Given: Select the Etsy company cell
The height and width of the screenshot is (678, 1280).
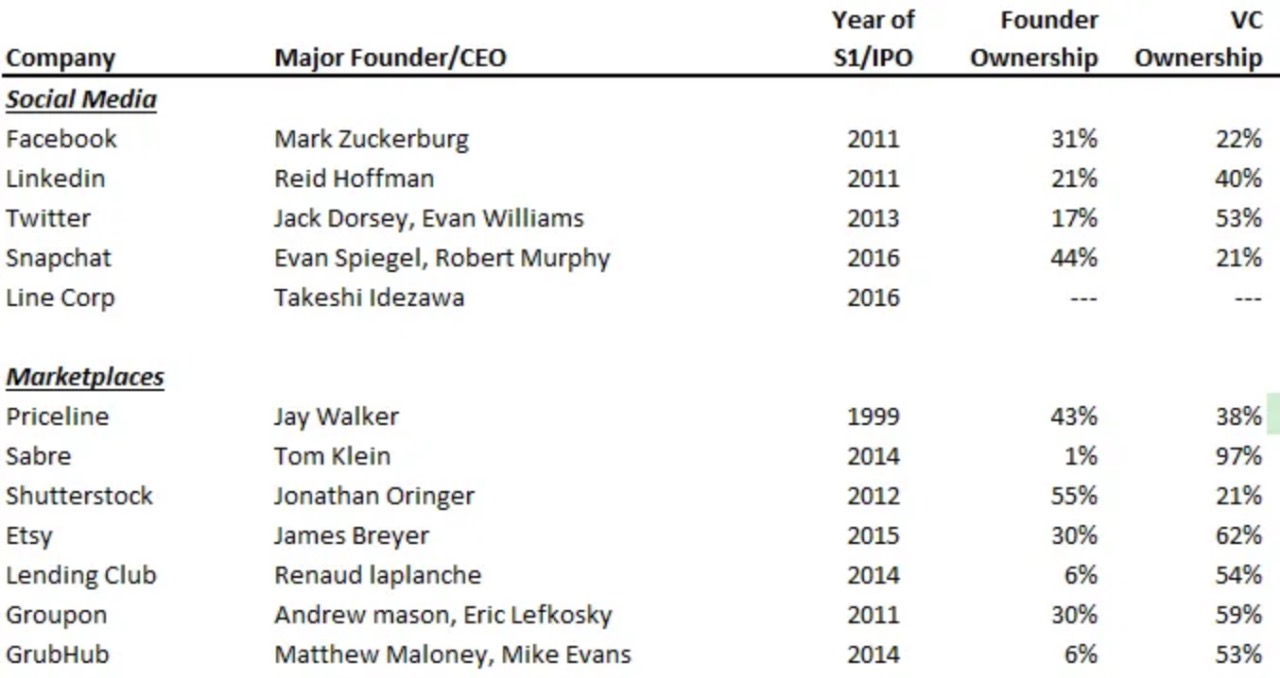Looking at the screenshot, I should pos(29,536).
